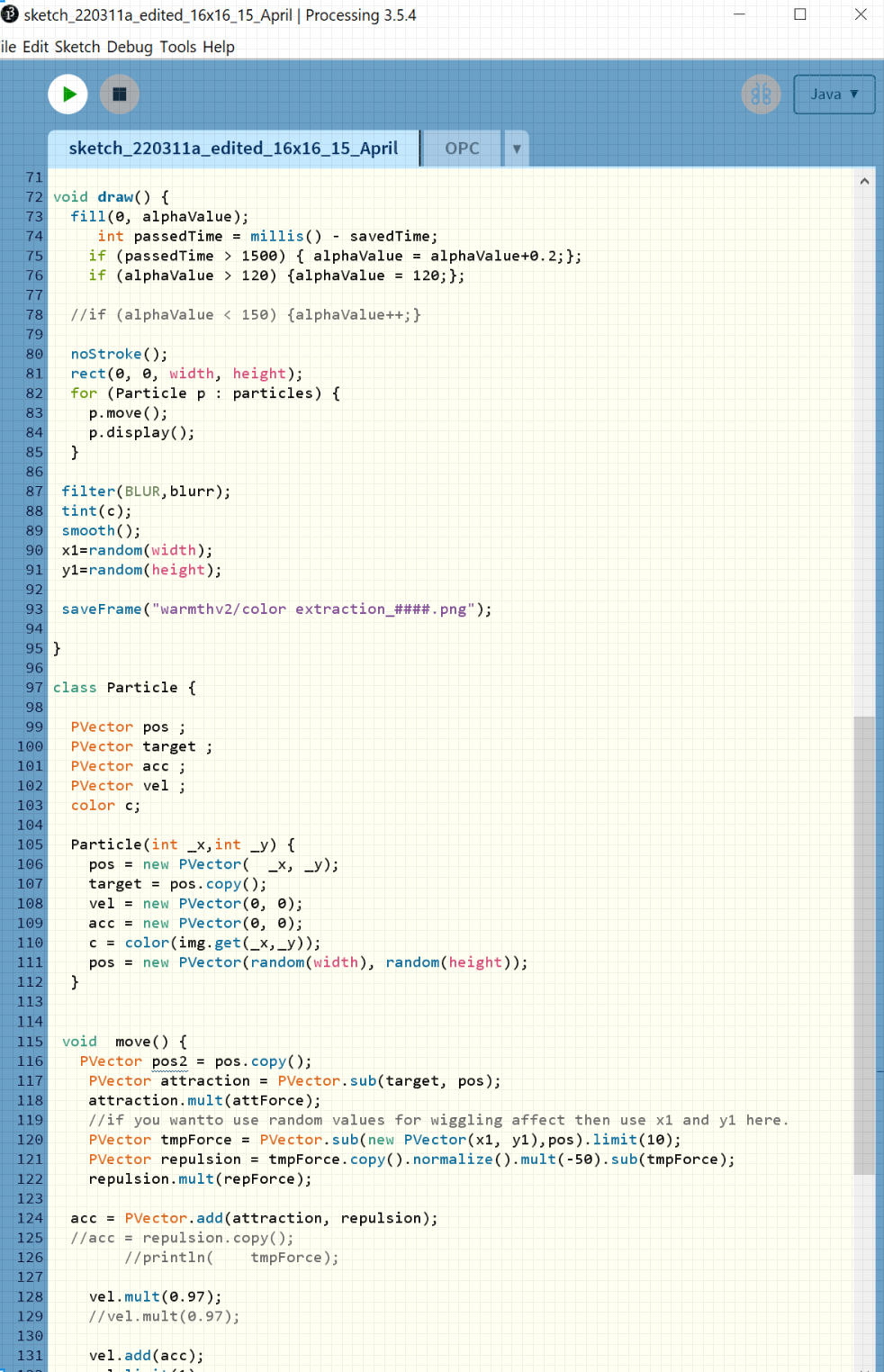Click the 'p.move();' line
This screenshot has height=1372, width=884.
point(128,414)
